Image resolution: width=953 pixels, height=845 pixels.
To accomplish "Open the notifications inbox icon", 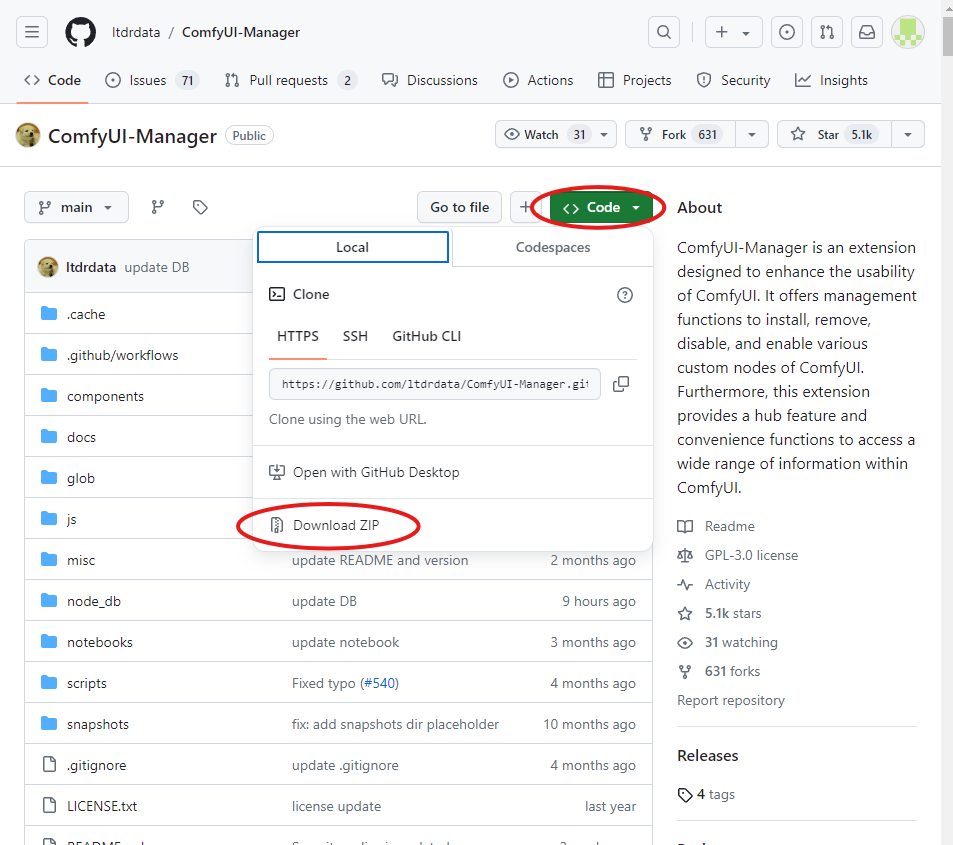I will pyautogui.click(x=867, y=32).
